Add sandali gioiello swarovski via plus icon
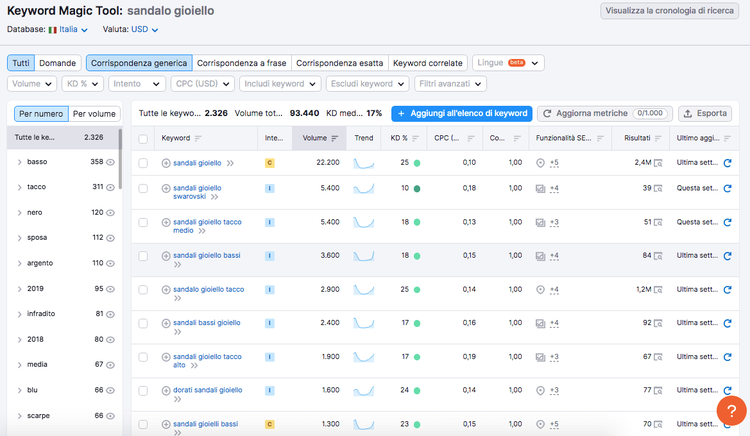 (166, 188)
